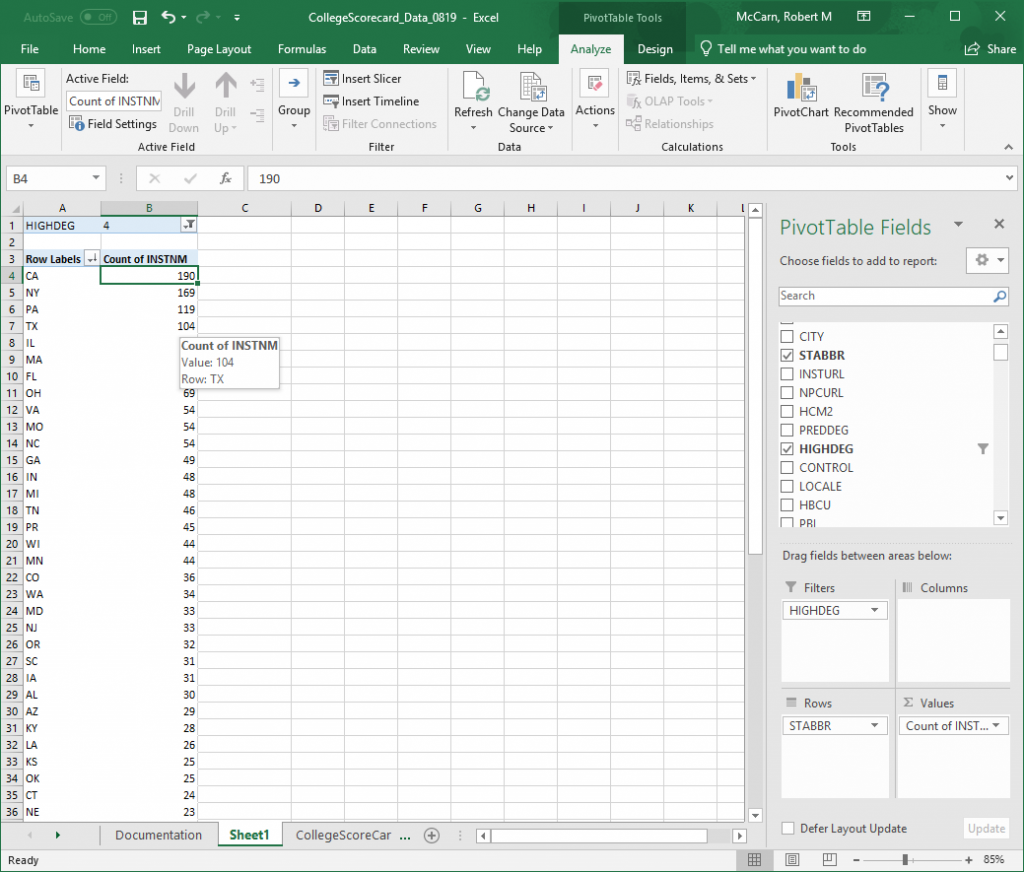Open the Formulas ribbon tab
This screenshot has width=1024, height=872.
click(x=302, y=49)
